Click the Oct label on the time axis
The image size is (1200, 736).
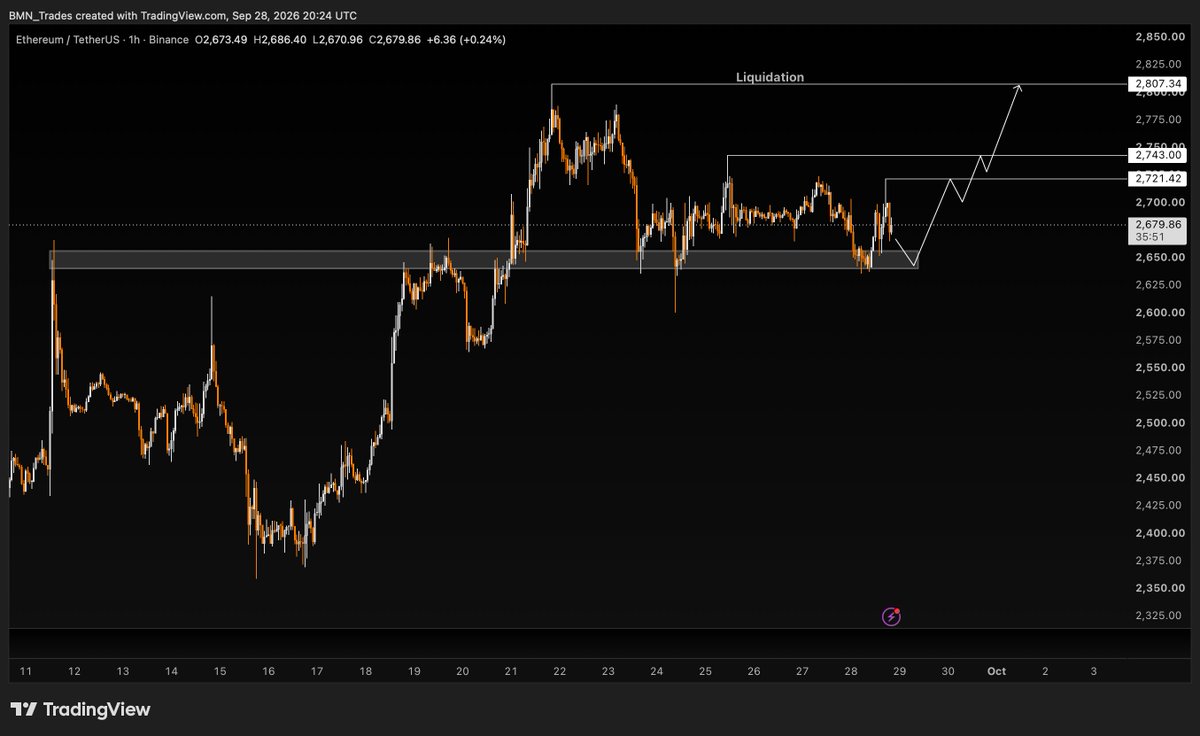pos(997,671)
